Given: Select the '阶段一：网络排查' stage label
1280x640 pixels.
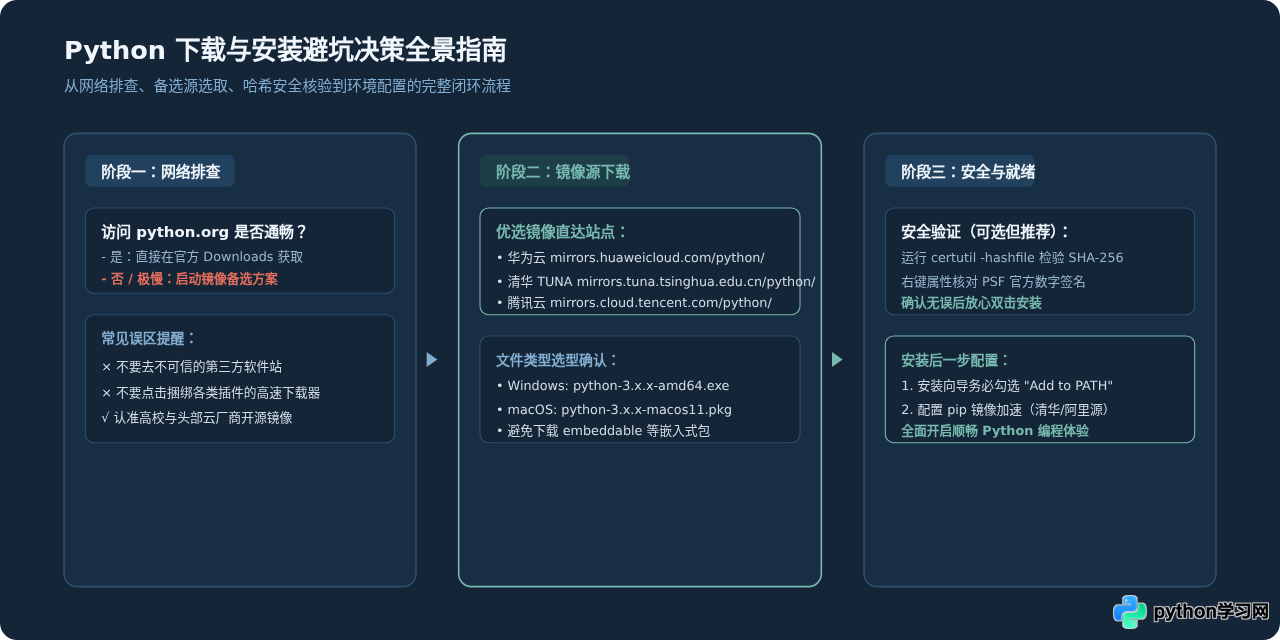Looking at the screenshot, I should [x=160, y=171].
